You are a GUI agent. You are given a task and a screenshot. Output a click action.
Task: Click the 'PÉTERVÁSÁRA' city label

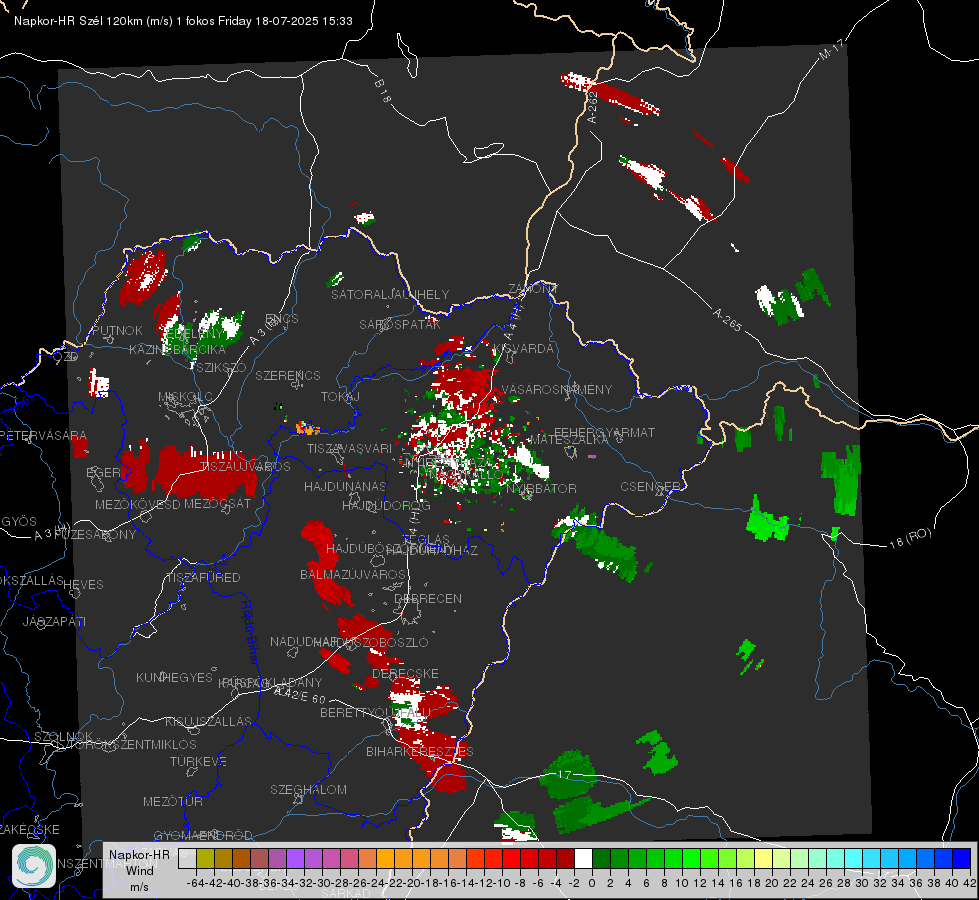coord(43,435)
